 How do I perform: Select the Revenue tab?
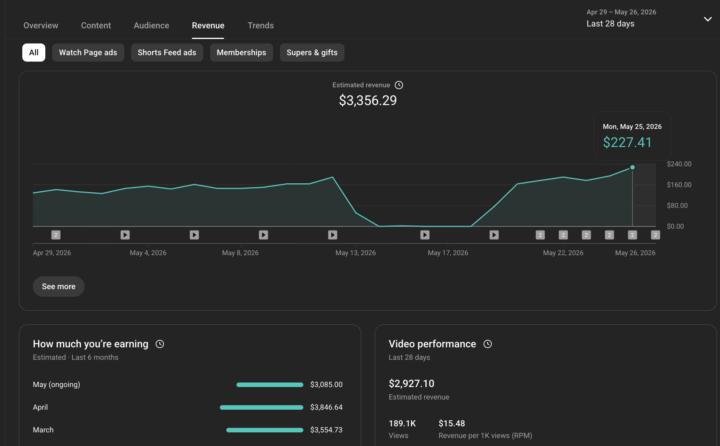tap(208, 25)
